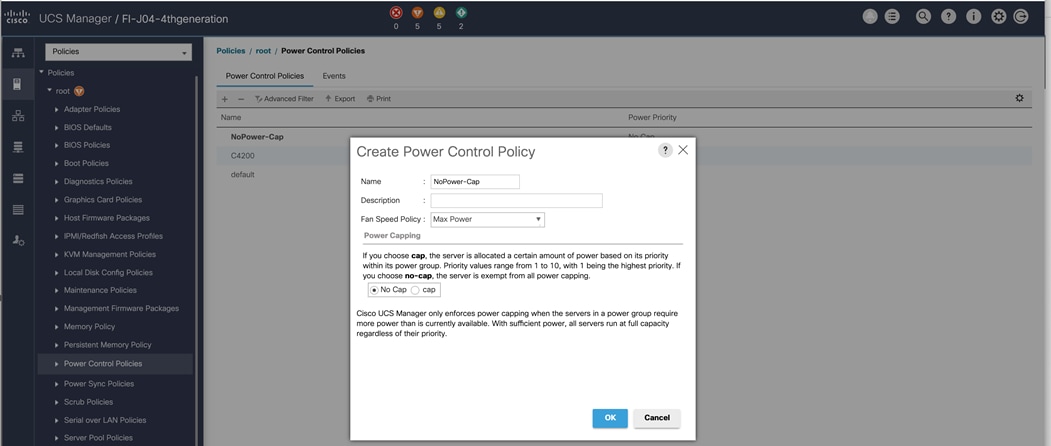1051x446 pixels.
Task: Open the Policies navigation dropdown
Action: (x=119, y=52)
